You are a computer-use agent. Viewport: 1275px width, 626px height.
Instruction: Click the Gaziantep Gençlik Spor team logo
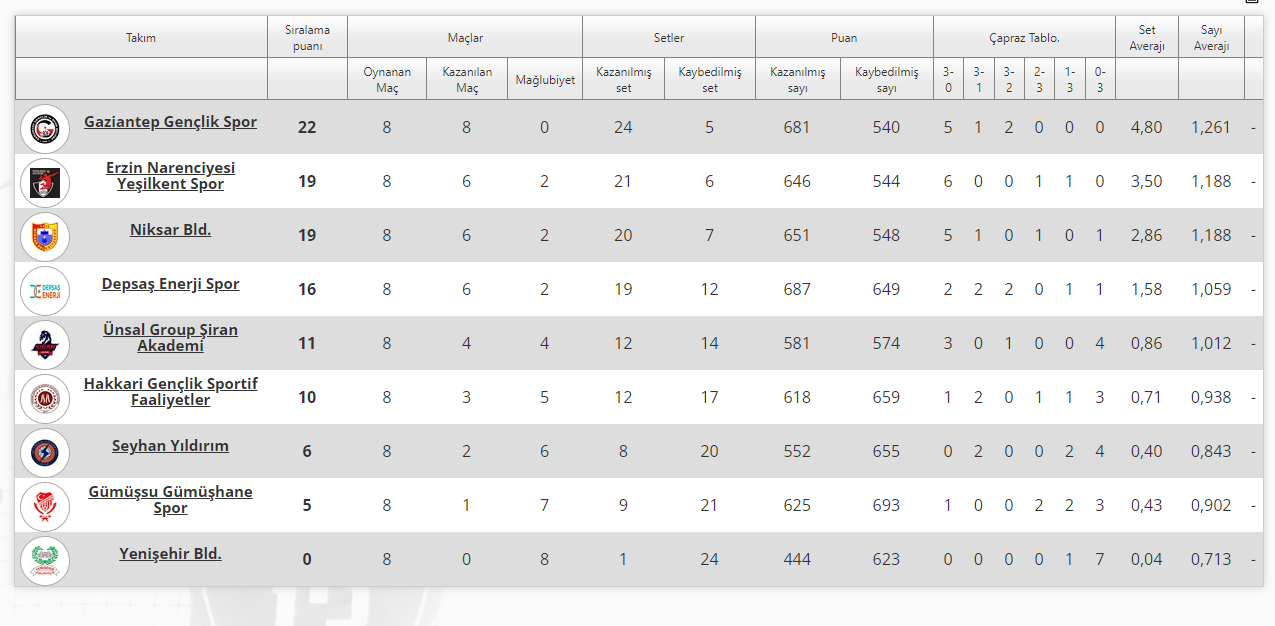click(45, 128)
